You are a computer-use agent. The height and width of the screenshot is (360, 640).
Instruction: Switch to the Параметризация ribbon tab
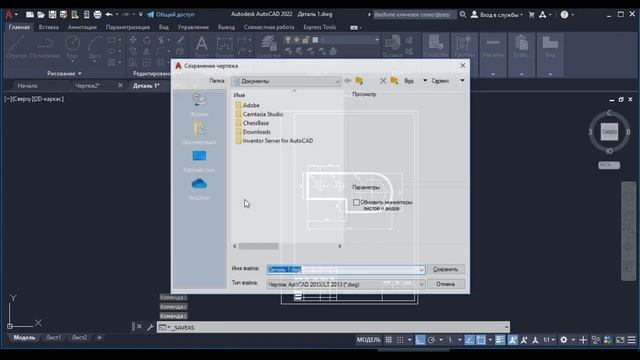click(128, 27)
